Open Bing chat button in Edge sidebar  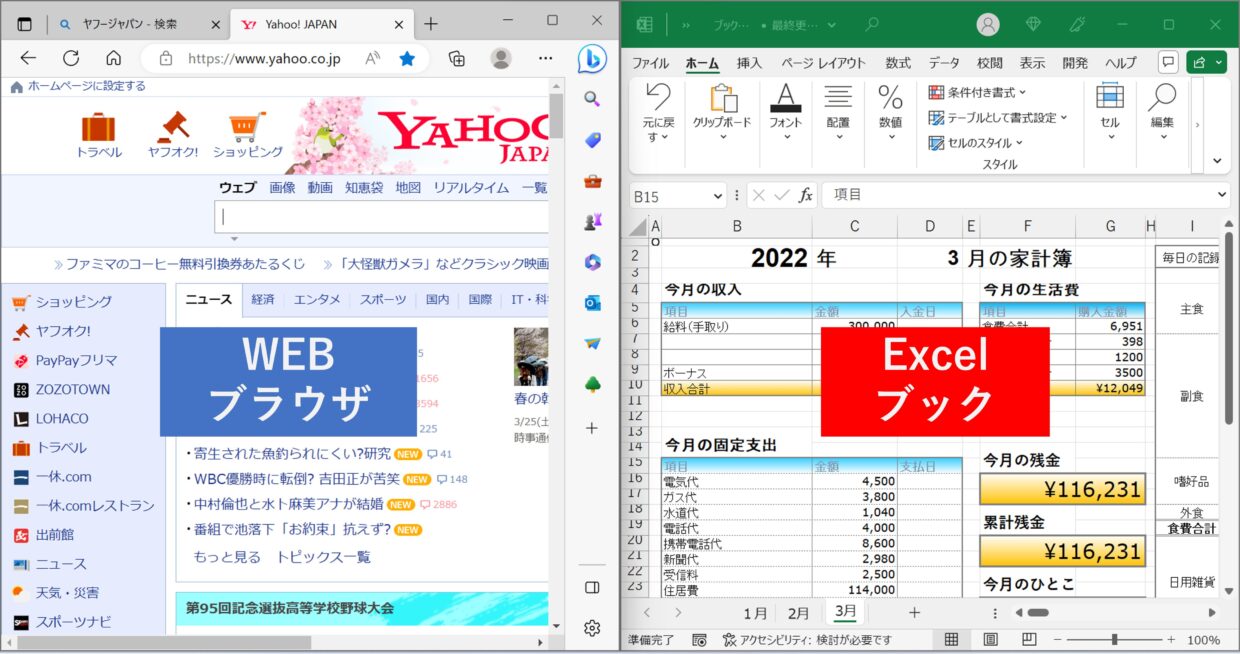tap(592, 59)
